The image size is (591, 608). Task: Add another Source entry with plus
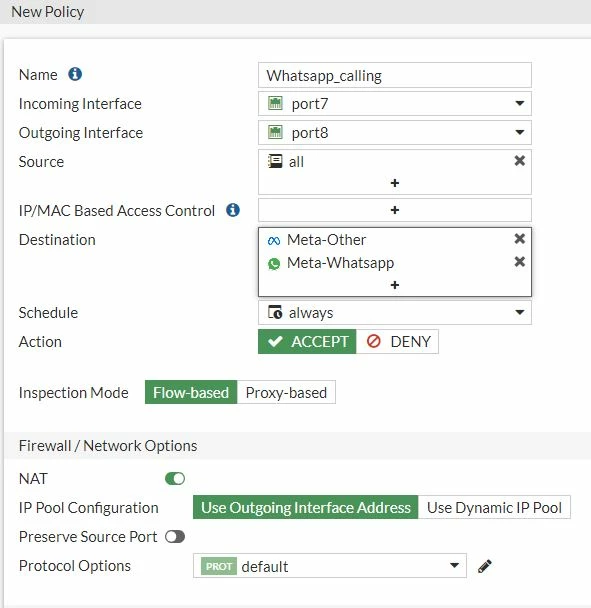(394, 183)
